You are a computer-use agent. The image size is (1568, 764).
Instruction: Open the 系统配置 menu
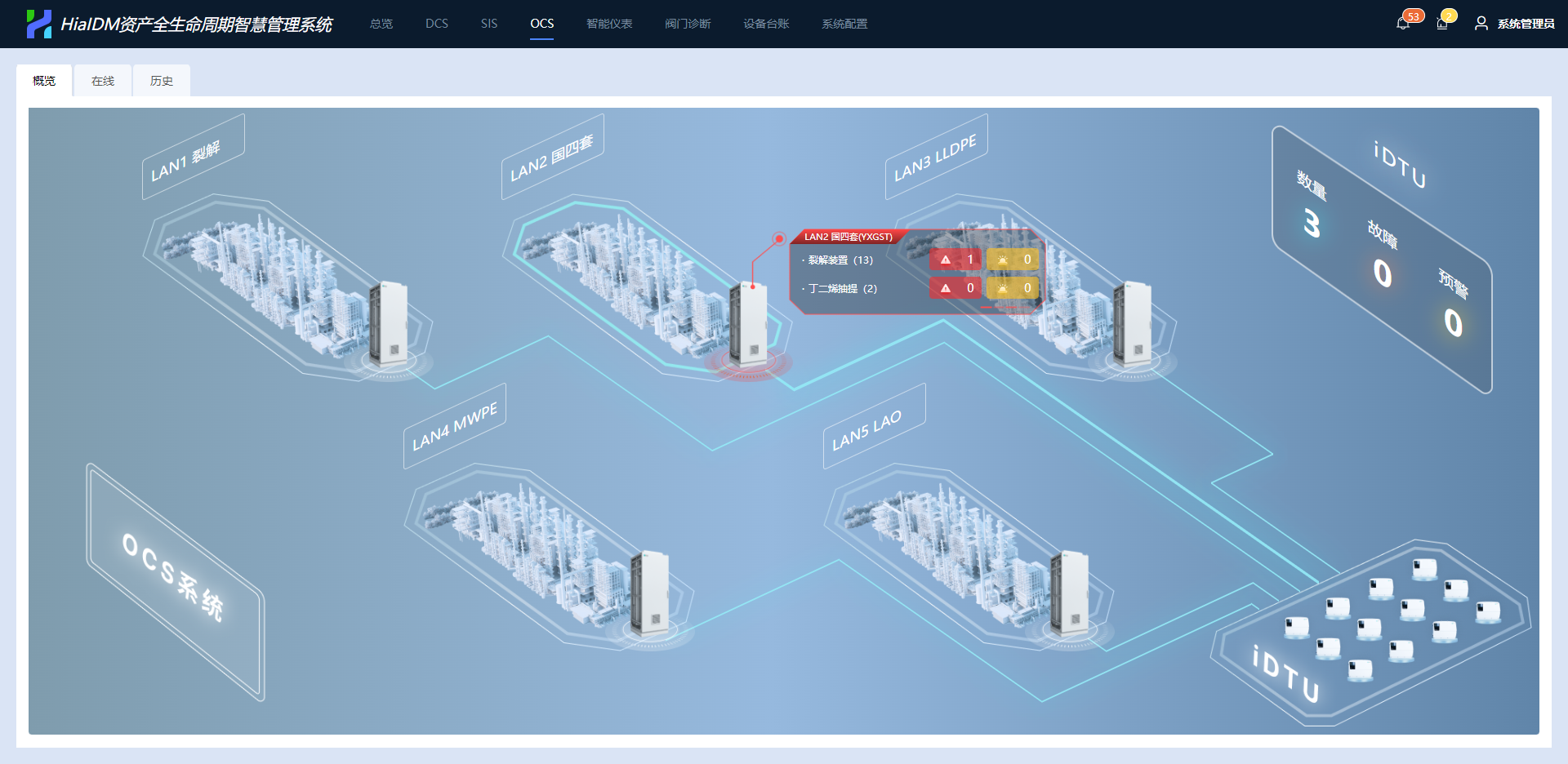point(844,24)
